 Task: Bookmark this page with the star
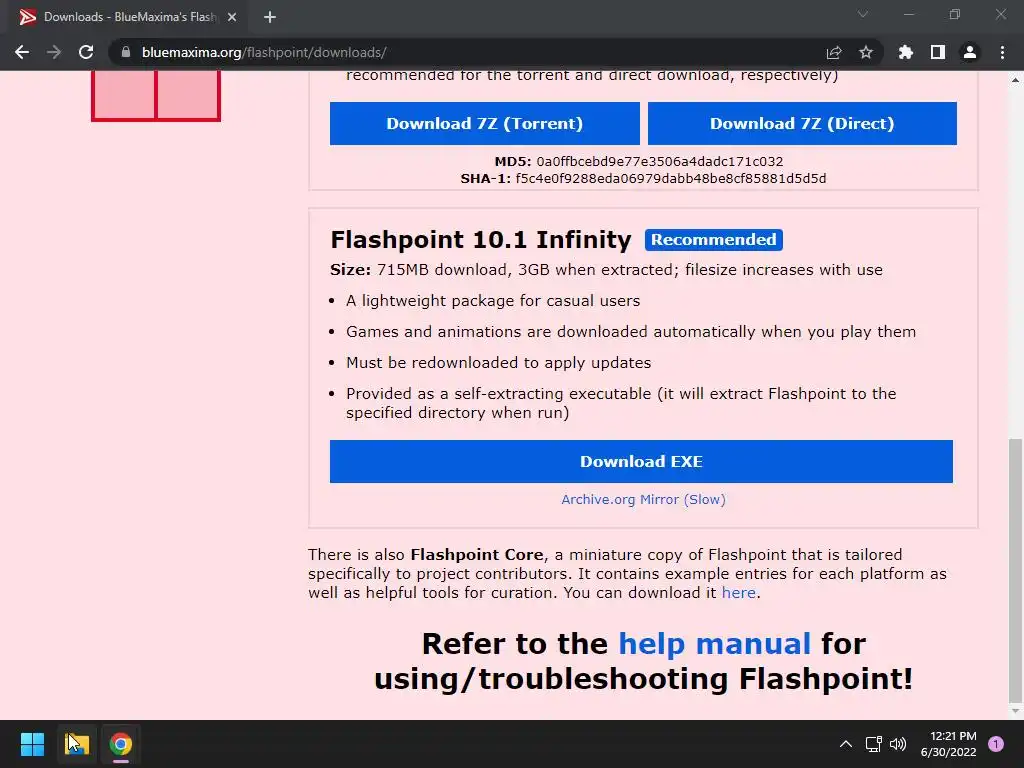pos(866,52)
